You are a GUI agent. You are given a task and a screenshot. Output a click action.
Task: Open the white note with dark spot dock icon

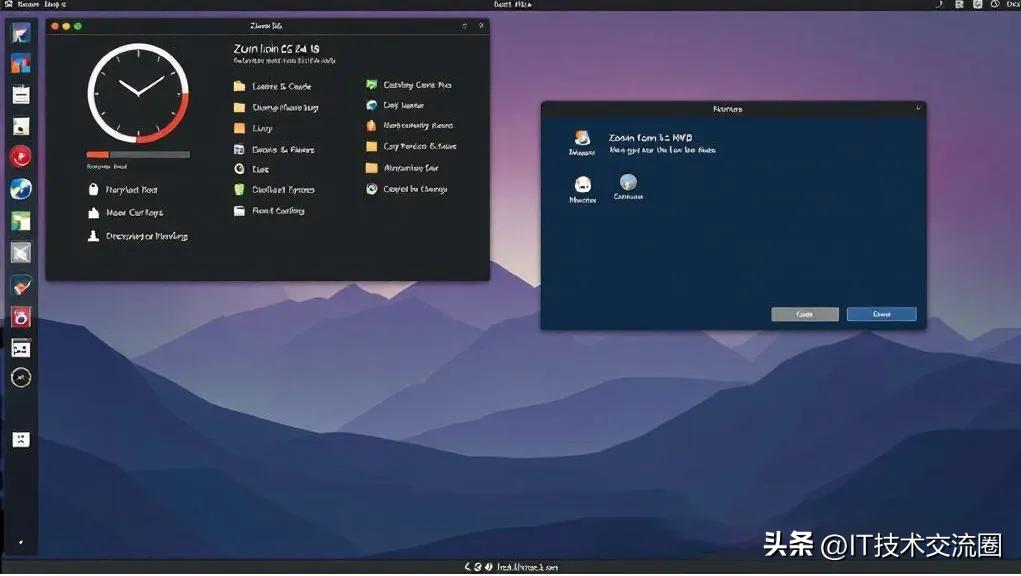click(x=21, y=126)
